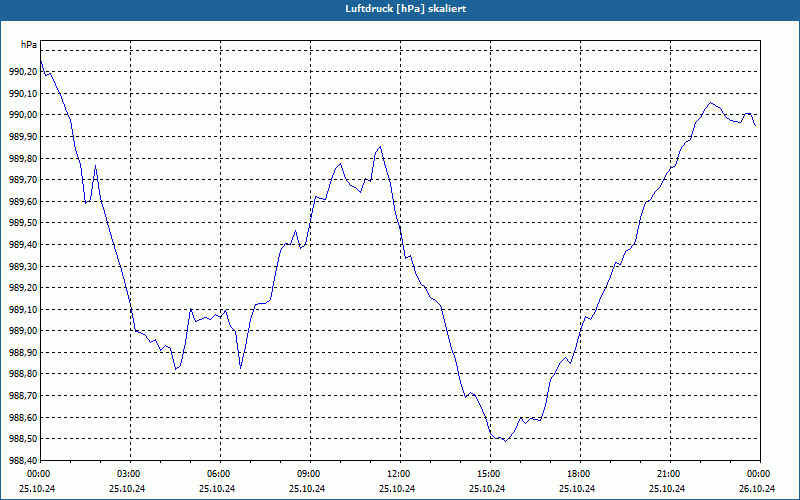Click the 21:00 time axis label
The image size is (800, 500).
670,474
